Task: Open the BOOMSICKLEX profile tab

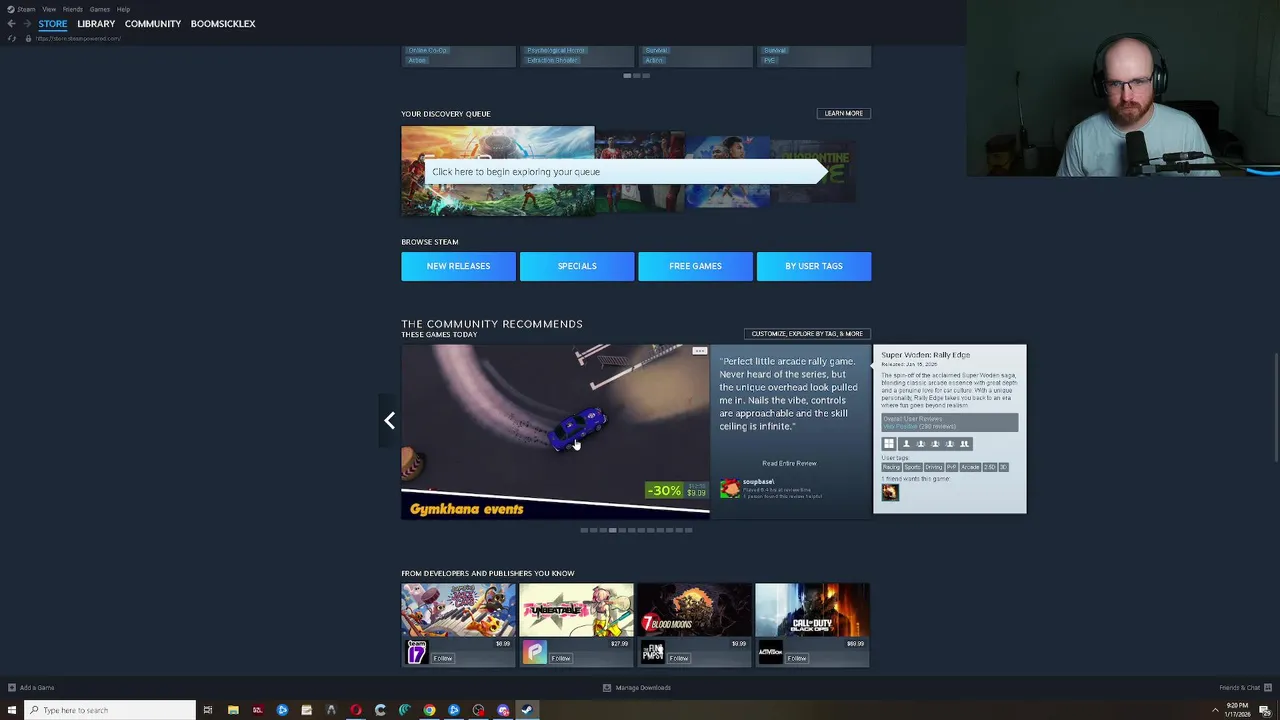Action: pyautogui.click(x=223, y=23)
